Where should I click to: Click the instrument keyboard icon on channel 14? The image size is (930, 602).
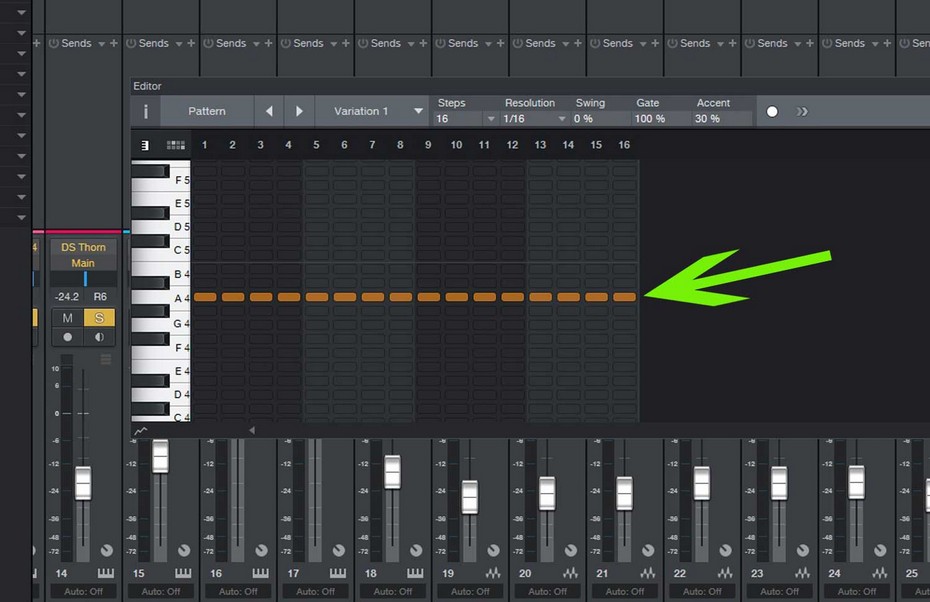[106, 573]
